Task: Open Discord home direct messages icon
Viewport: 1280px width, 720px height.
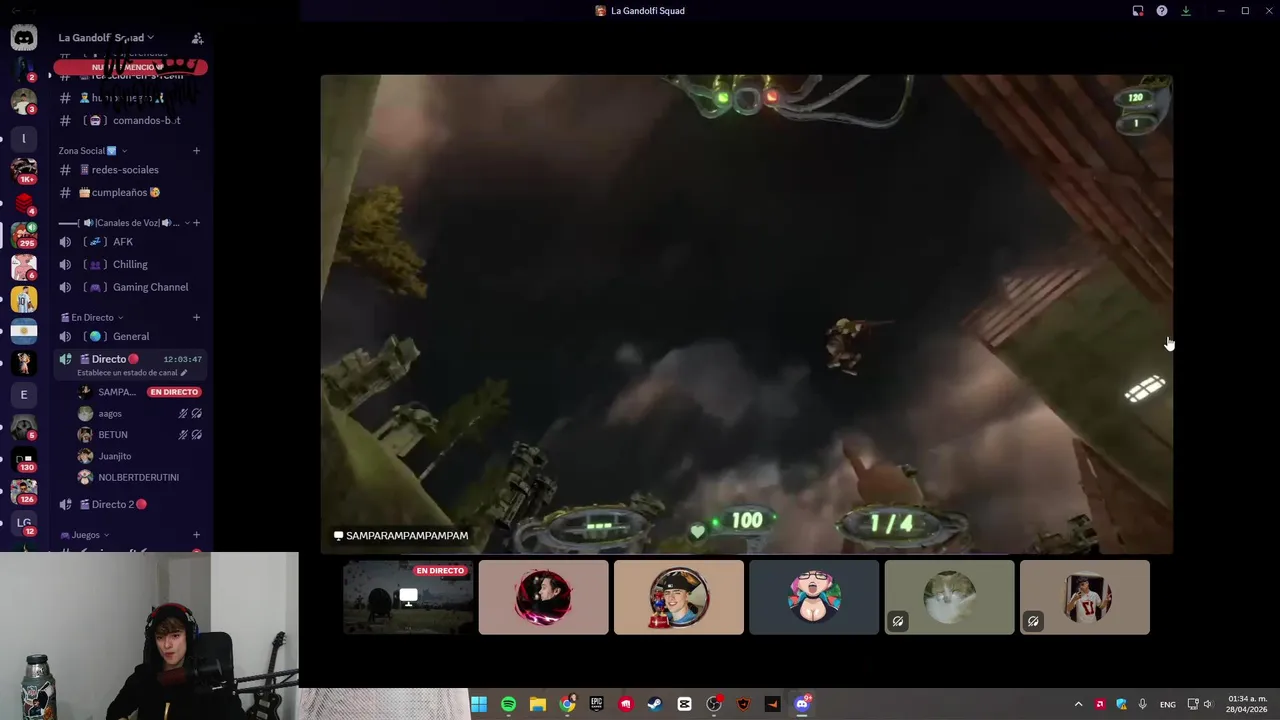Action: [x=24, y=38]
